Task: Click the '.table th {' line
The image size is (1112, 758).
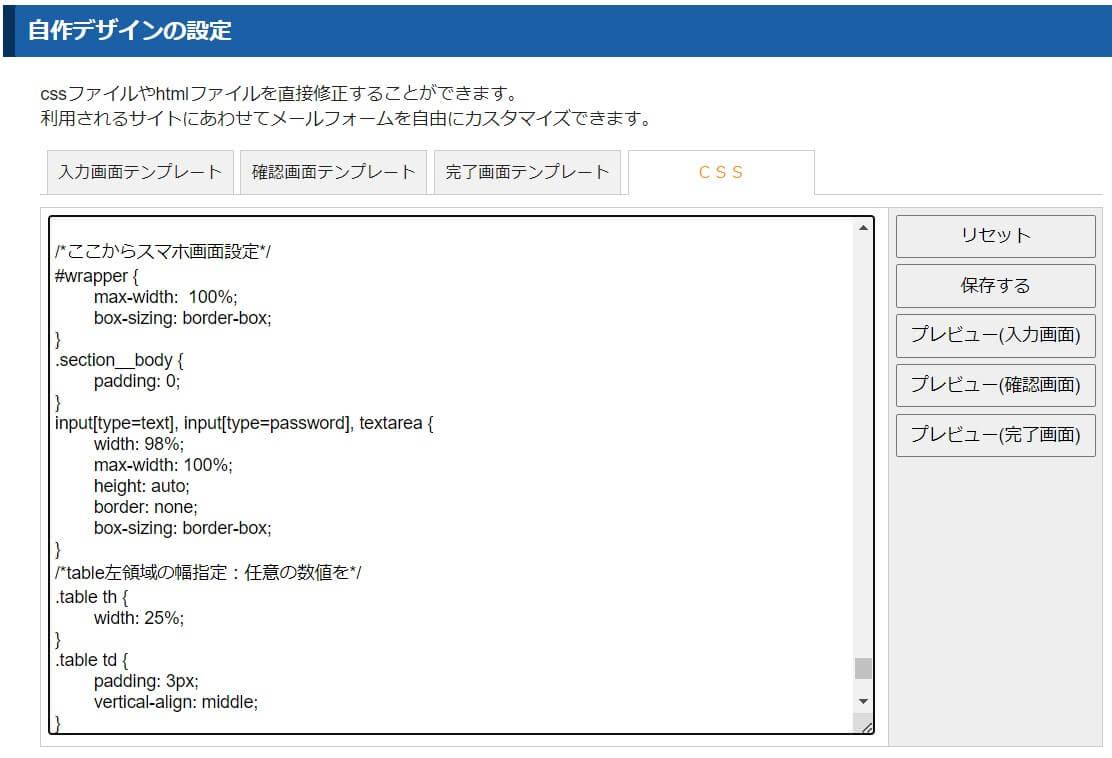Action: click(94, 597)
